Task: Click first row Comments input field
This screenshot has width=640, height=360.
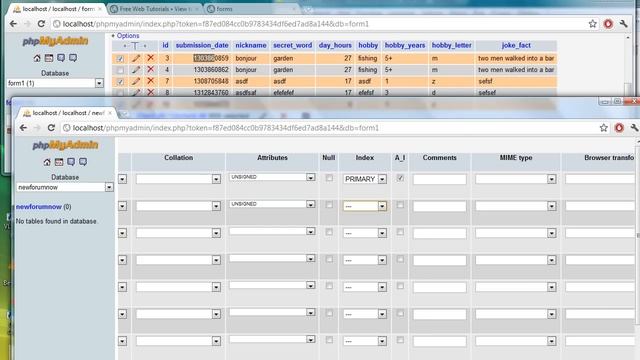Action: 439,179
